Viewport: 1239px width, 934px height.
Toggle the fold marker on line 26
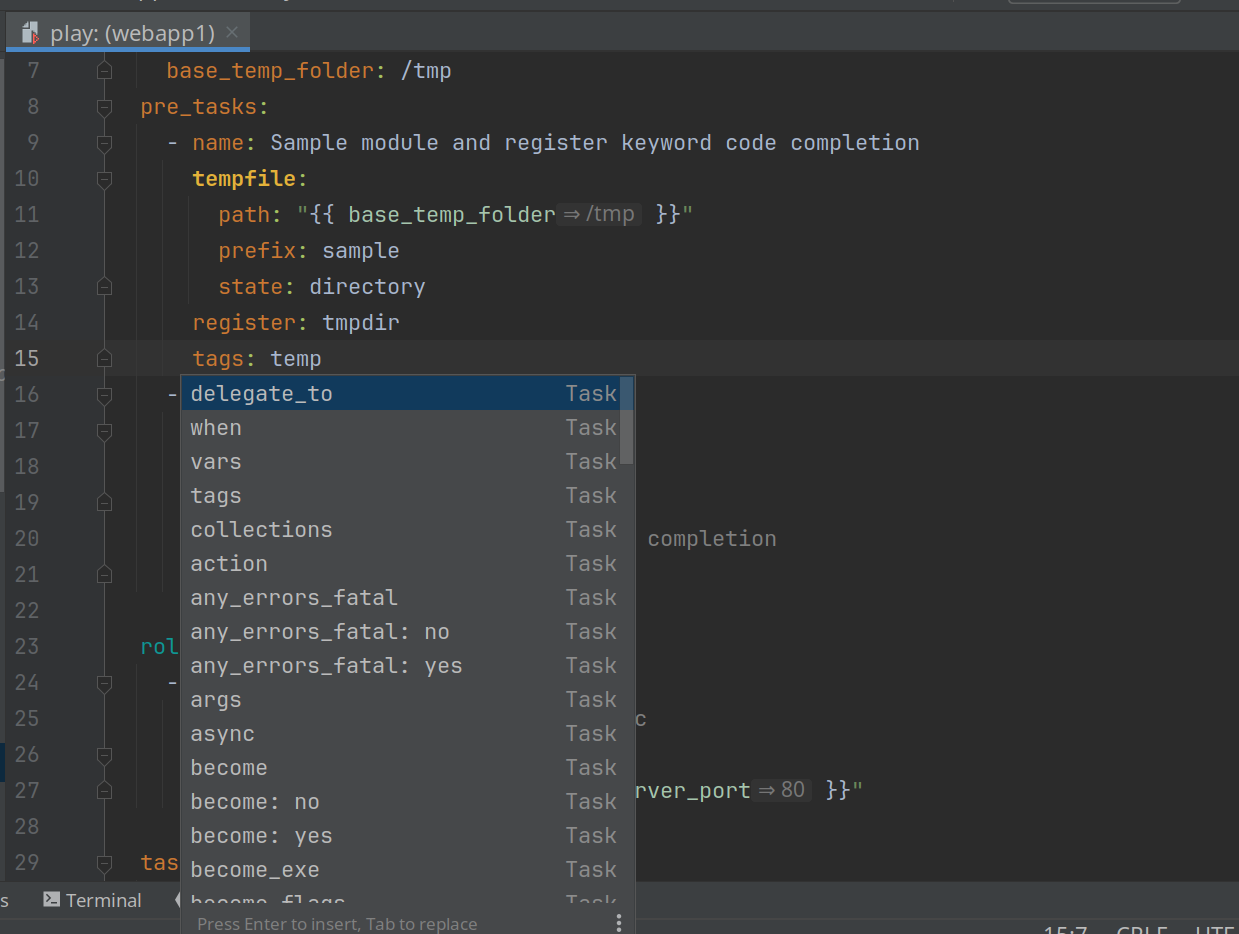[104, 755]
